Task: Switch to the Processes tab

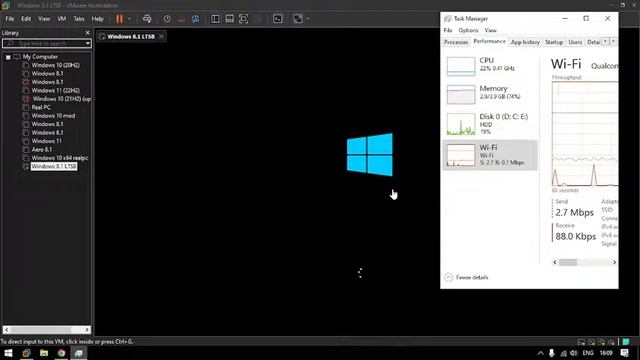Action: tap(456, 42)
